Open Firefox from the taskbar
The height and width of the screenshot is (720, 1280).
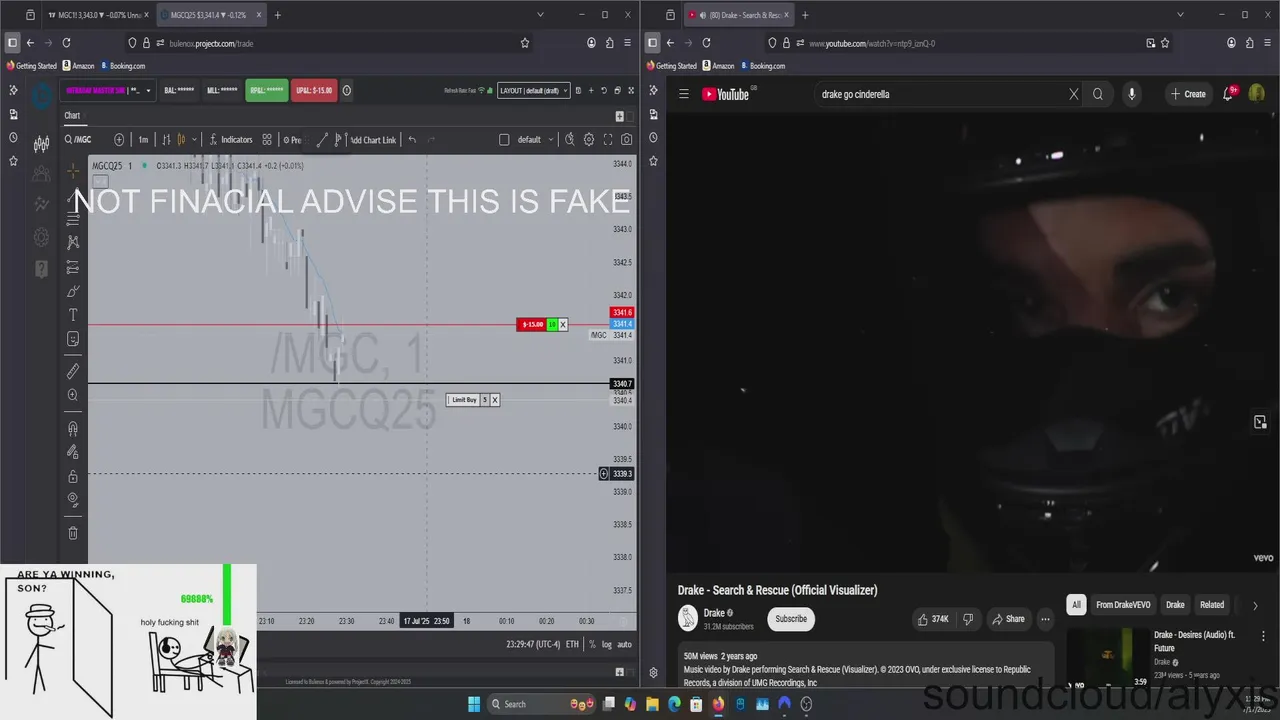click(x=718, y=704)
